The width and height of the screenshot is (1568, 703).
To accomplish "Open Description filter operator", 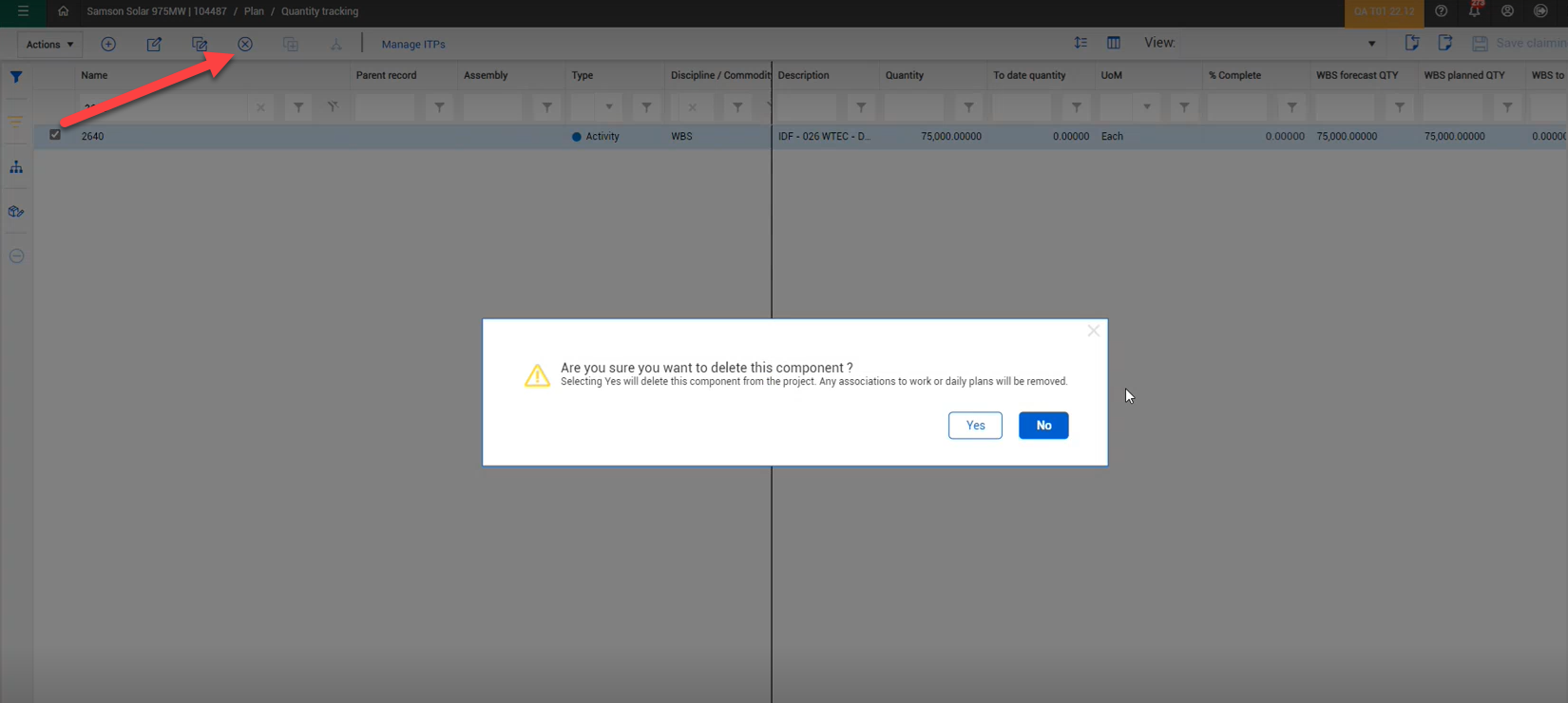I will click(x=861, y=107).
